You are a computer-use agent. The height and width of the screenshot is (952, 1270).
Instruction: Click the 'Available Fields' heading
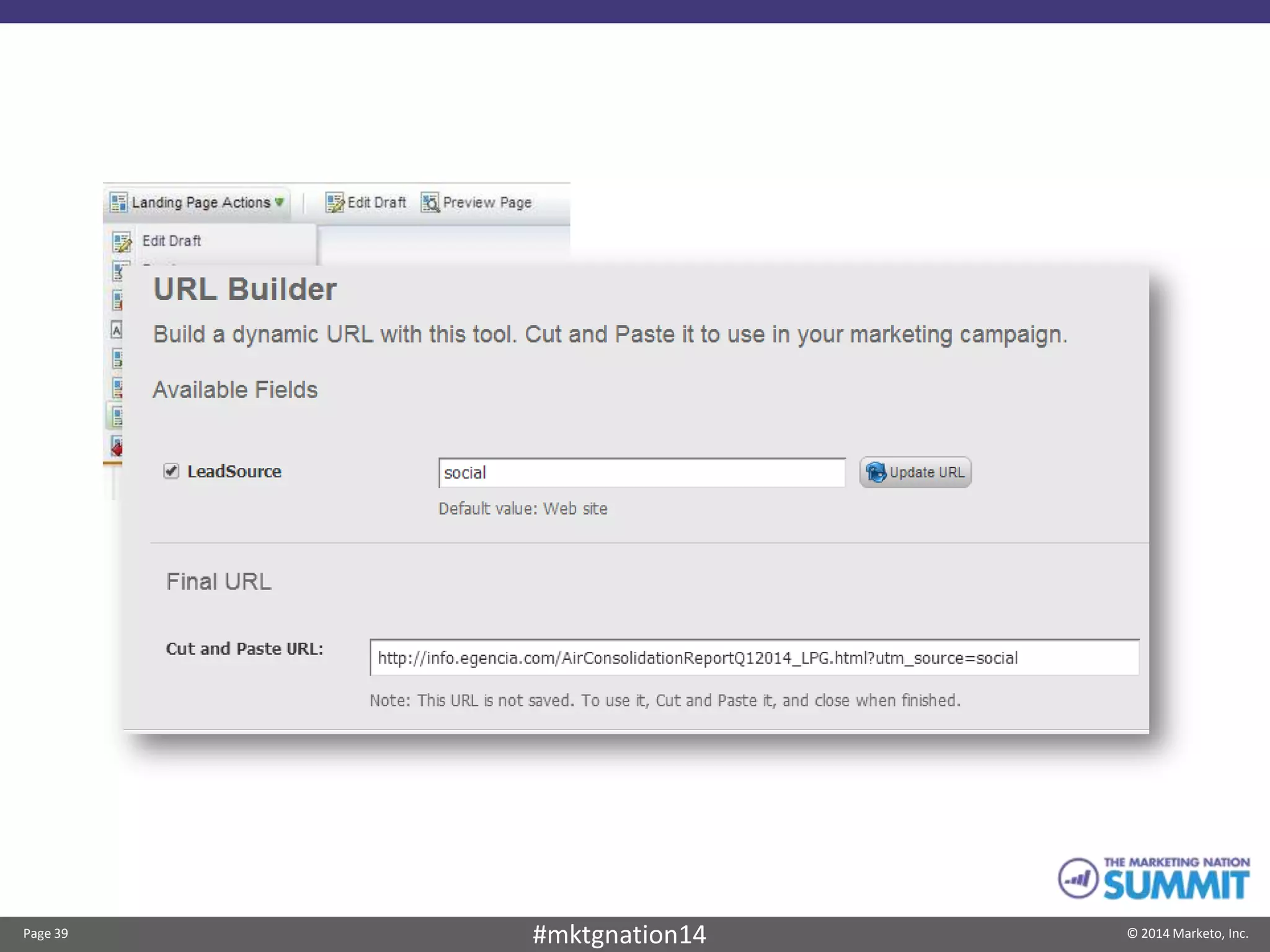[235, 390]
